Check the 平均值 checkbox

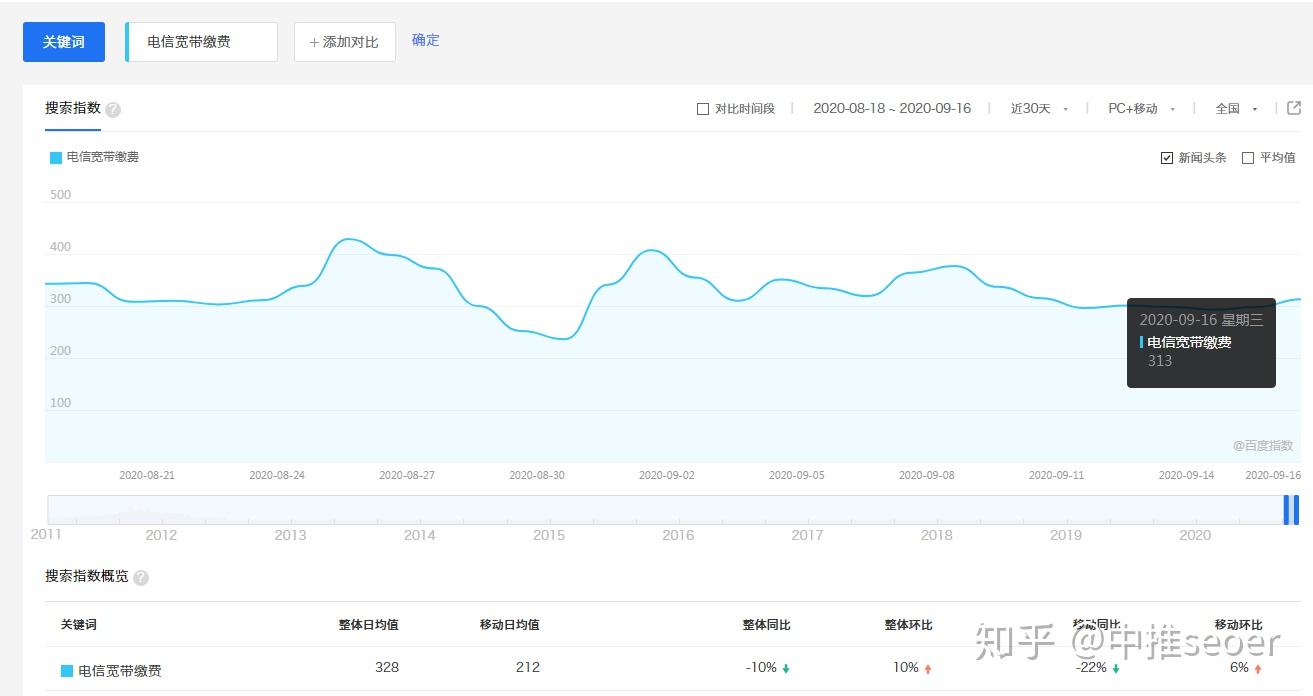click(1248, 158)
